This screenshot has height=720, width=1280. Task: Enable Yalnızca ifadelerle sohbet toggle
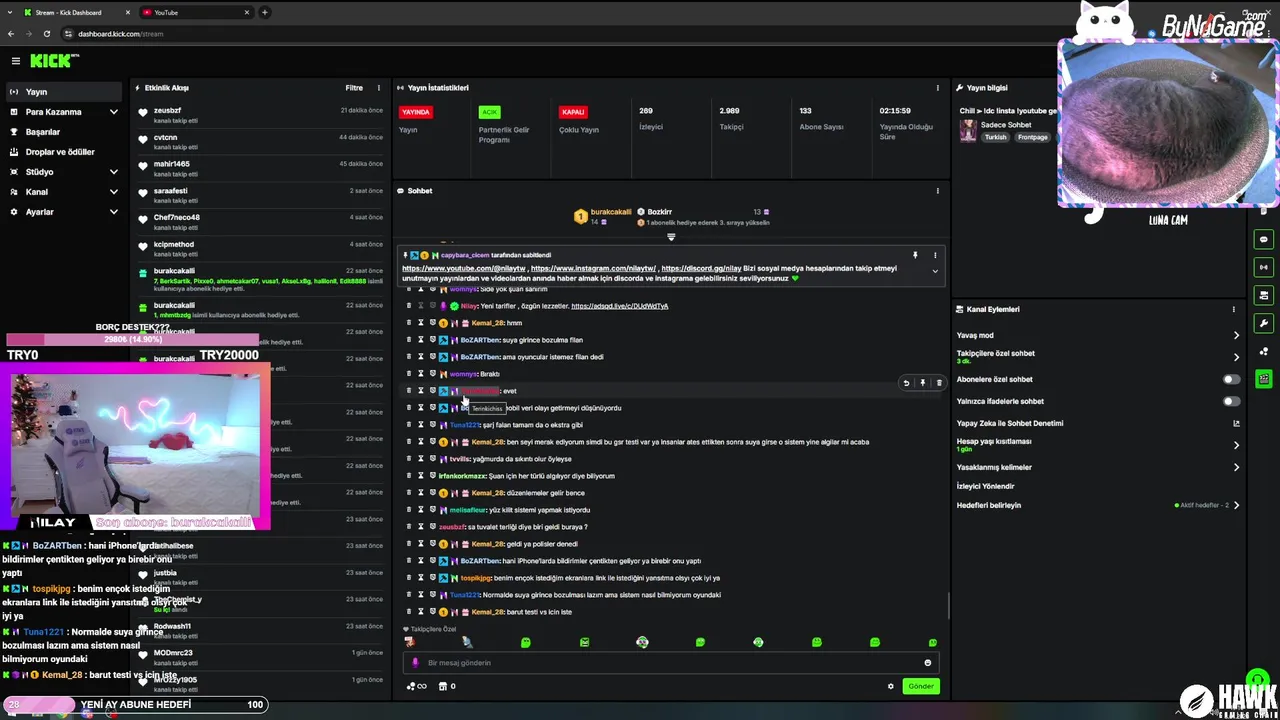tap(1231, 401)
